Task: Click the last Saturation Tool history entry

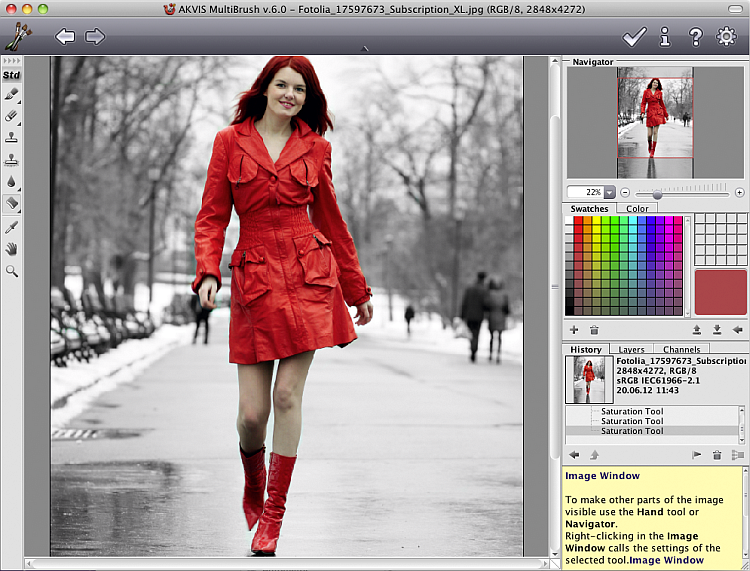Action: (x=632, y=431)
